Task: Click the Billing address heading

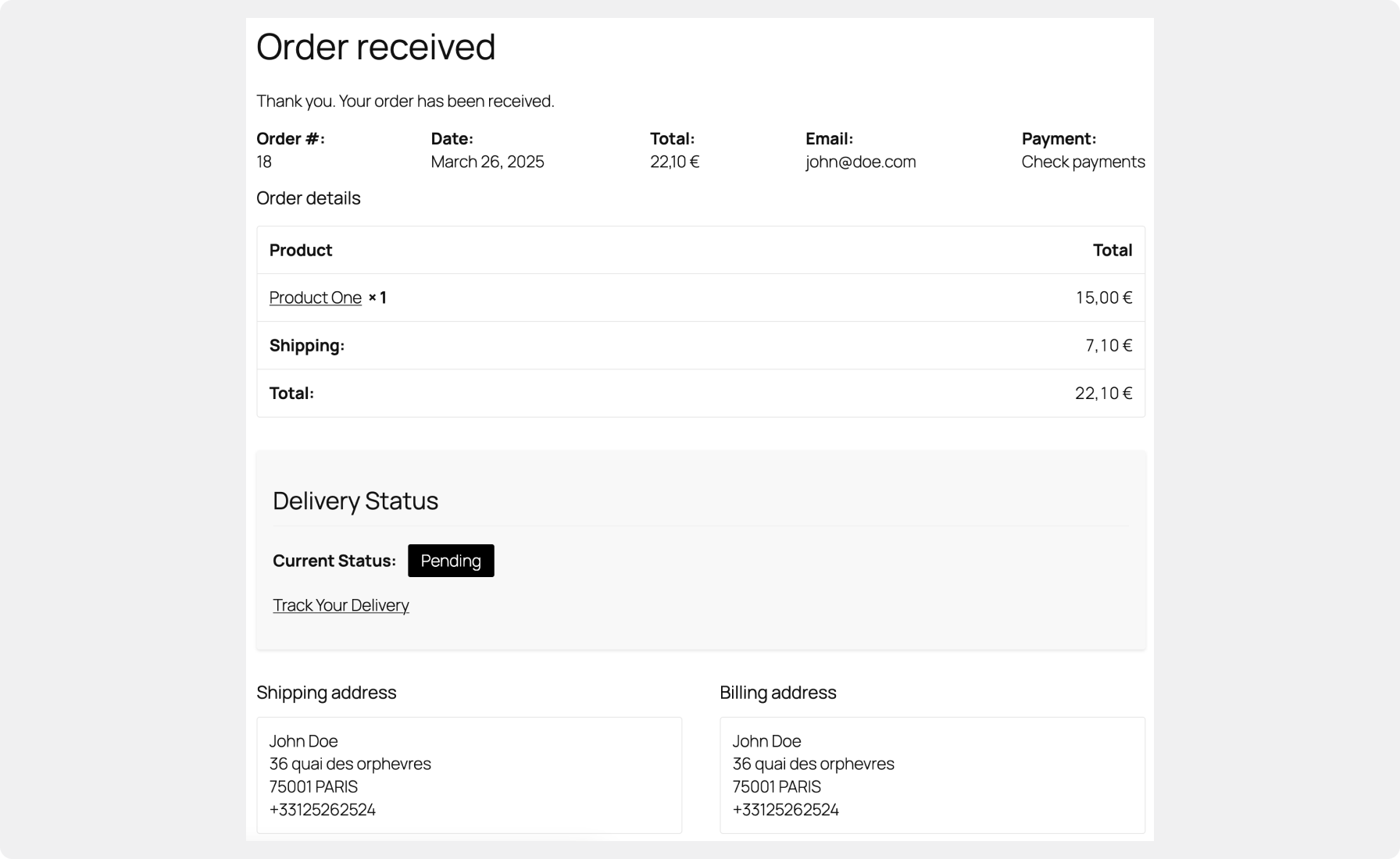Action: pyautogui.click(x=778, y=692)
